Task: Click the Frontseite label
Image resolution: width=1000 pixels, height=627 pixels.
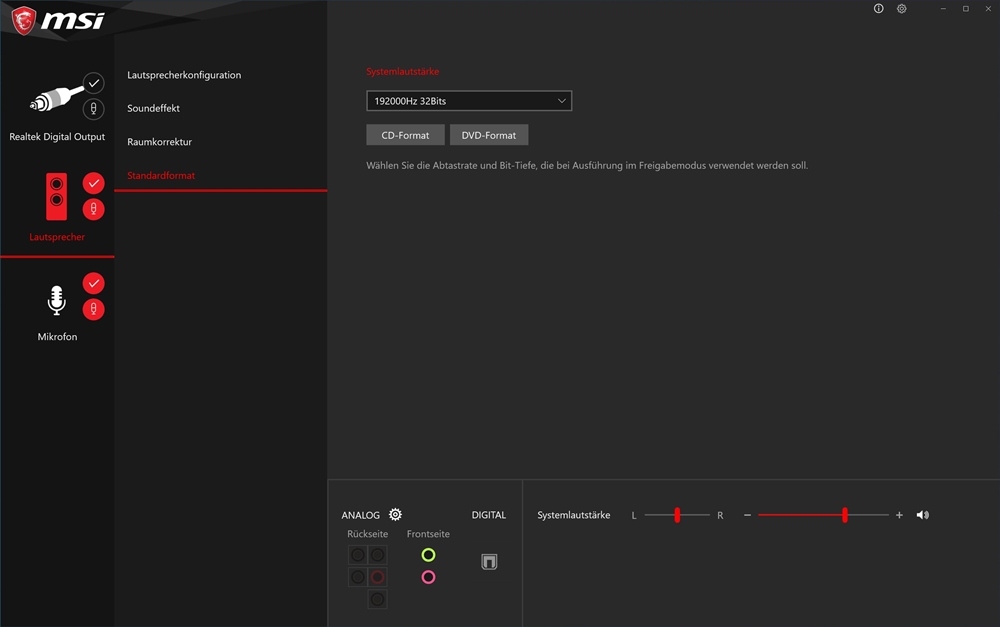Action: pos(428,534)
